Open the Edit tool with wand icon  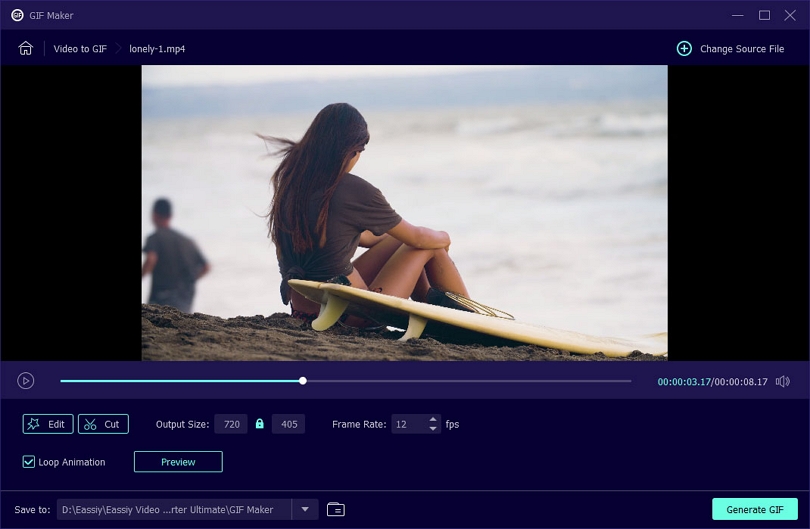48,424
